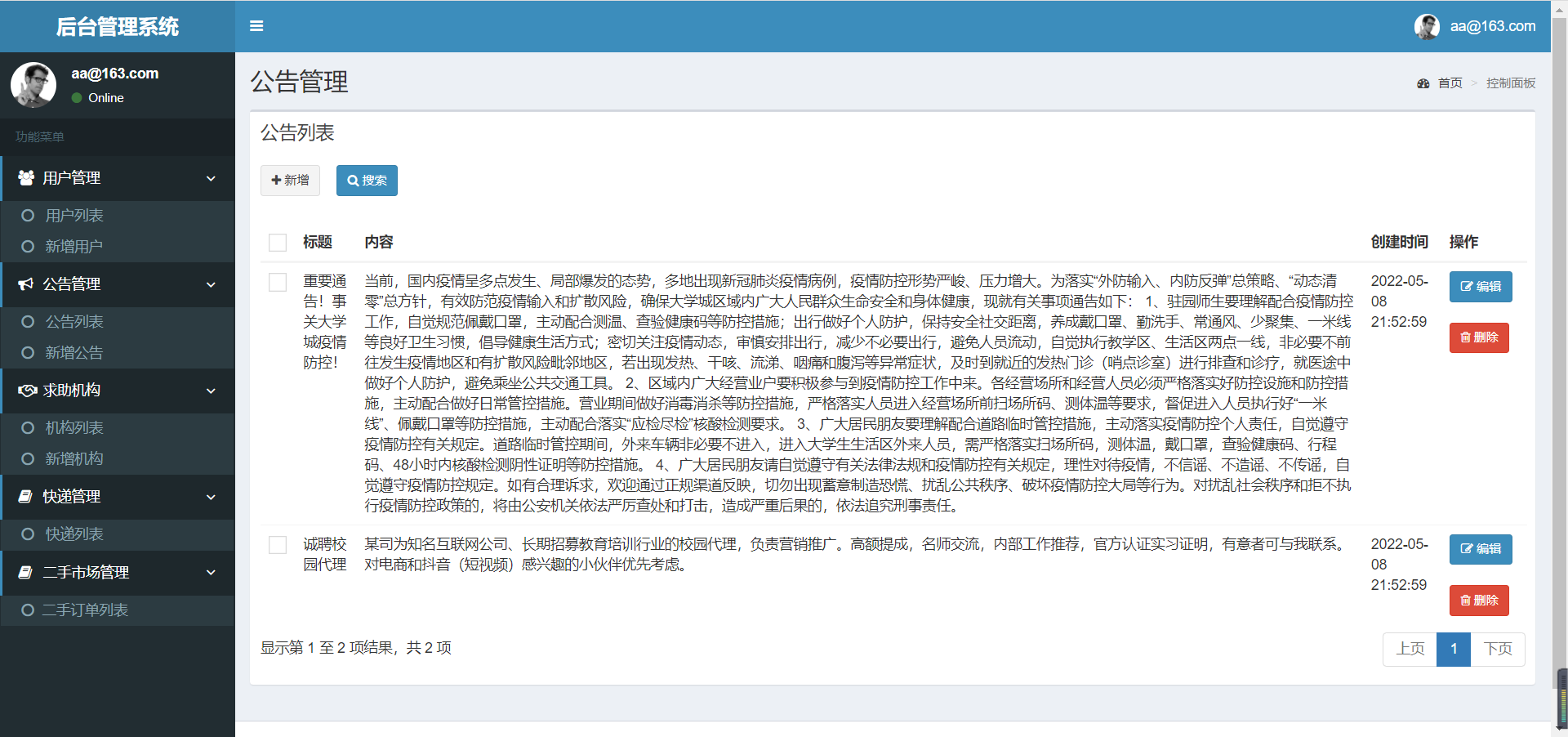Click the circle icon beside 二手订单列表
The image size is (1568, 737).
(x=28, y=610)
